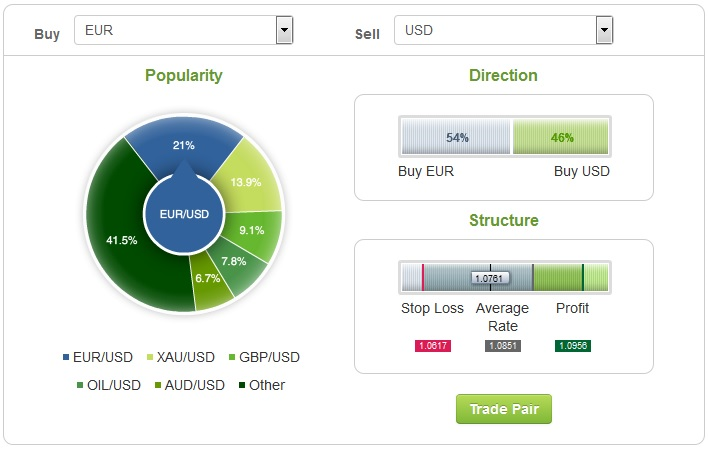Click the 1.0761 marker on structure bar
This screenshot has height=449, width=708.
490,278
